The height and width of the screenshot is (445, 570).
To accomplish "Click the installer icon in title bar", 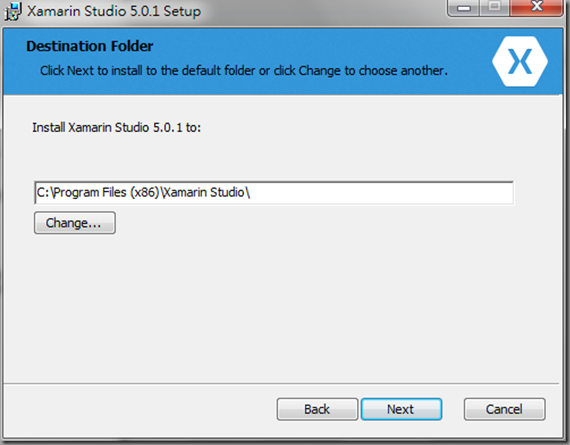I will 13,11.
